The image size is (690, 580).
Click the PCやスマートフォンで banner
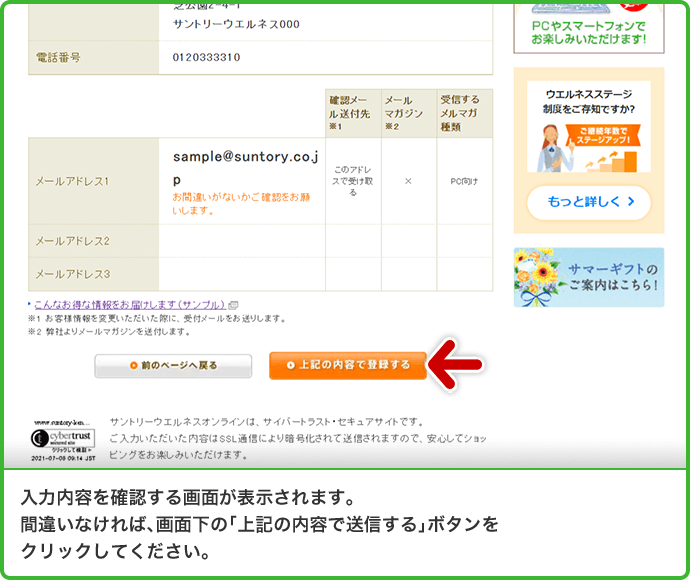[589, 27]
